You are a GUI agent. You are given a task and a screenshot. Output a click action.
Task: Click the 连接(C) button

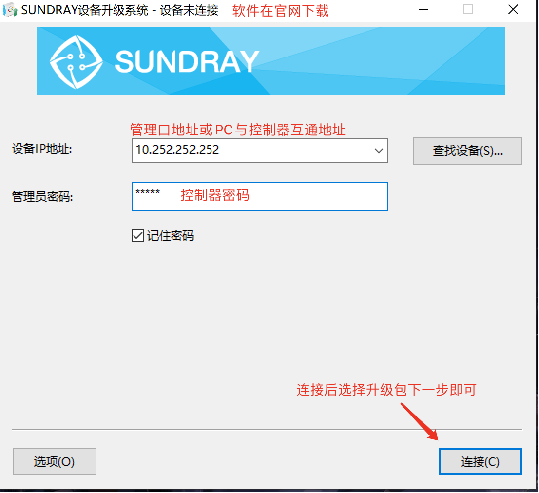click(480, 461)
